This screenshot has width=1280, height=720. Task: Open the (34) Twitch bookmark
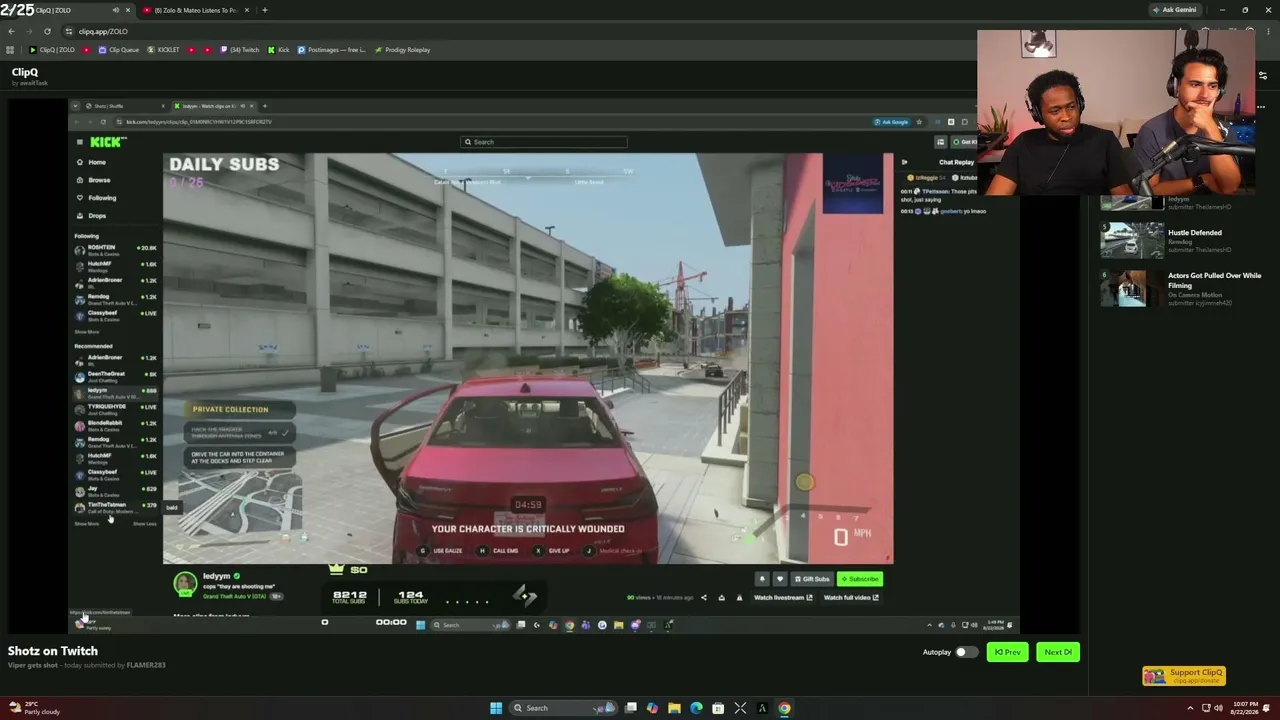coord(240,50)
